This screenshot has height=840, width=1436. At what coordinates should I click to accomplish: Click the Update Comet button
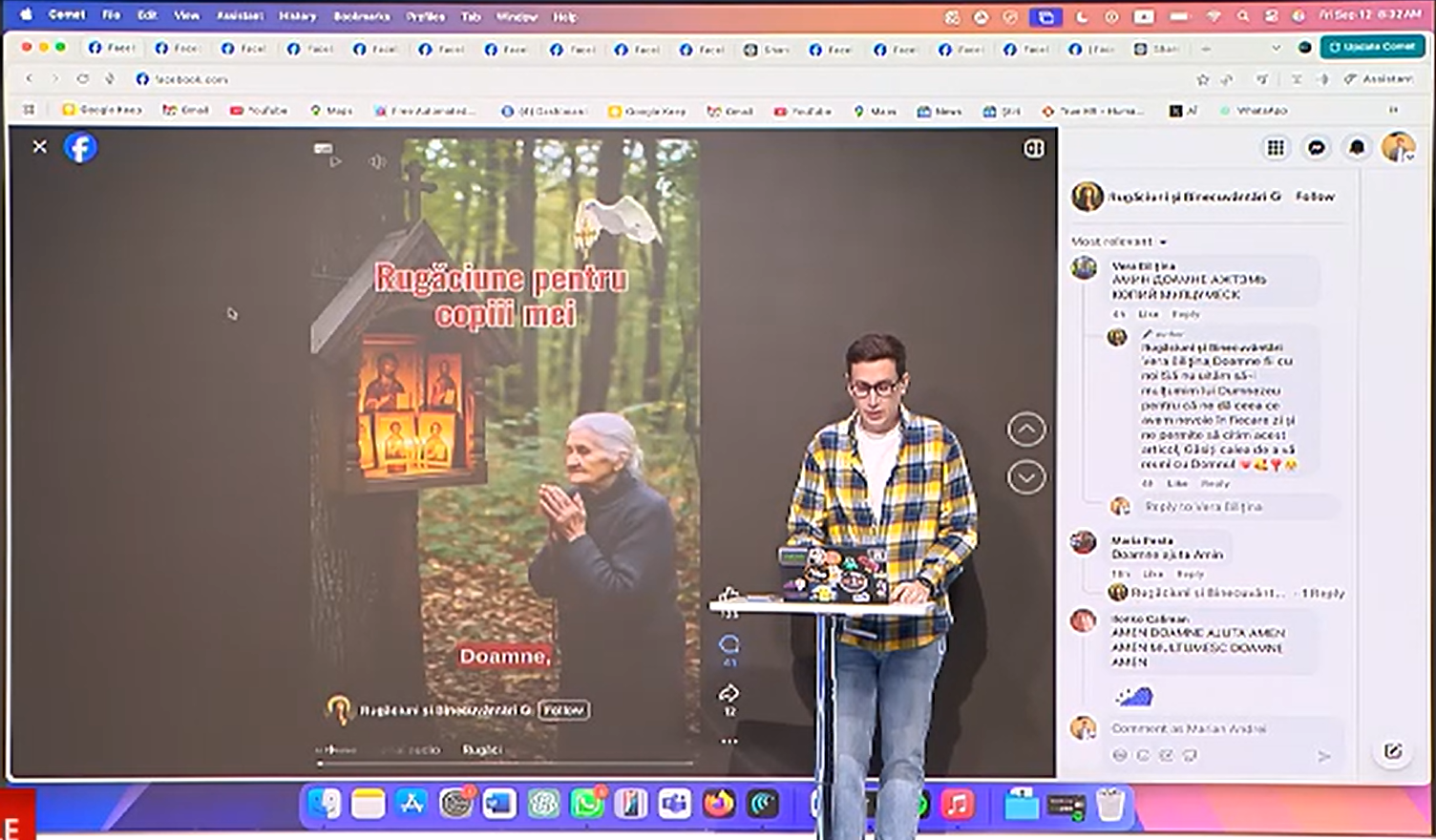tap(1372, 47)
